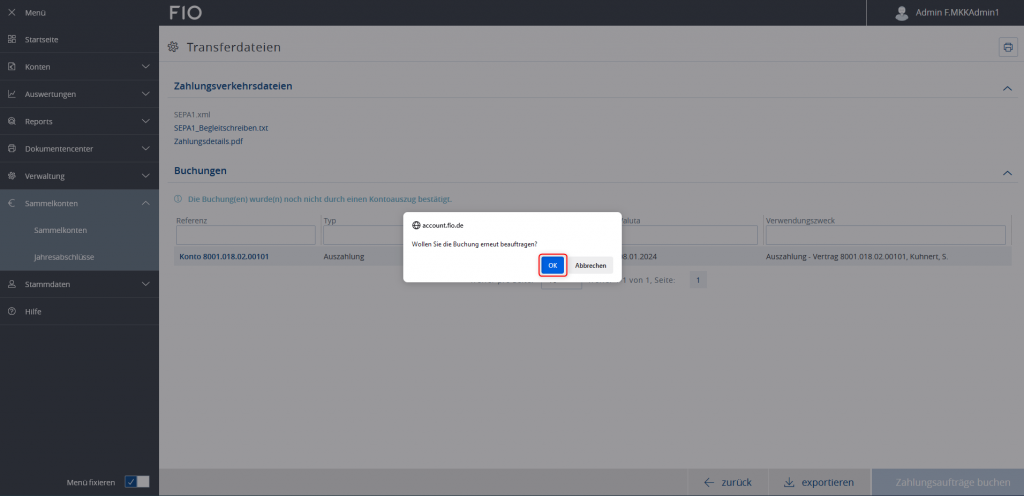The height and width of the screenshot is (496, 1024).
Task: Collapse the Zahlungsverkehrsdateien section
Action: [x=1006, y=88]
